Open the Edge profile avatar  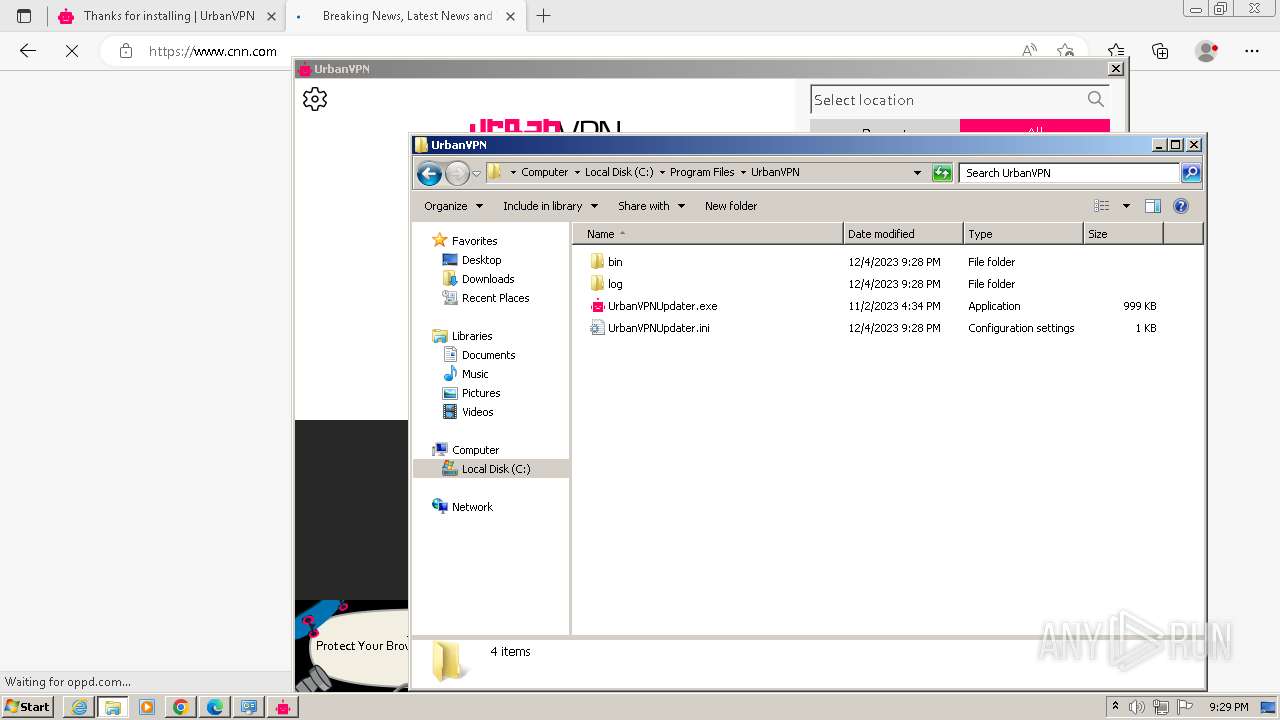click(1207, 51)
